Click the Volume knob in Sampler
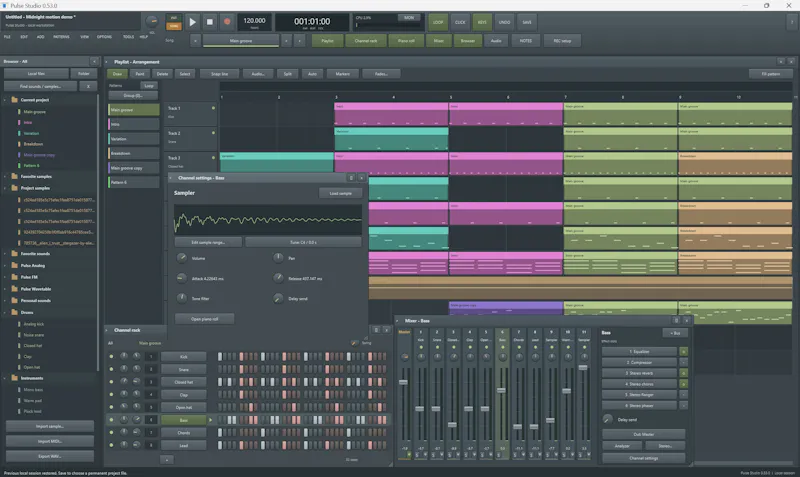Screen dimensions: 800x477 point(182,258)
